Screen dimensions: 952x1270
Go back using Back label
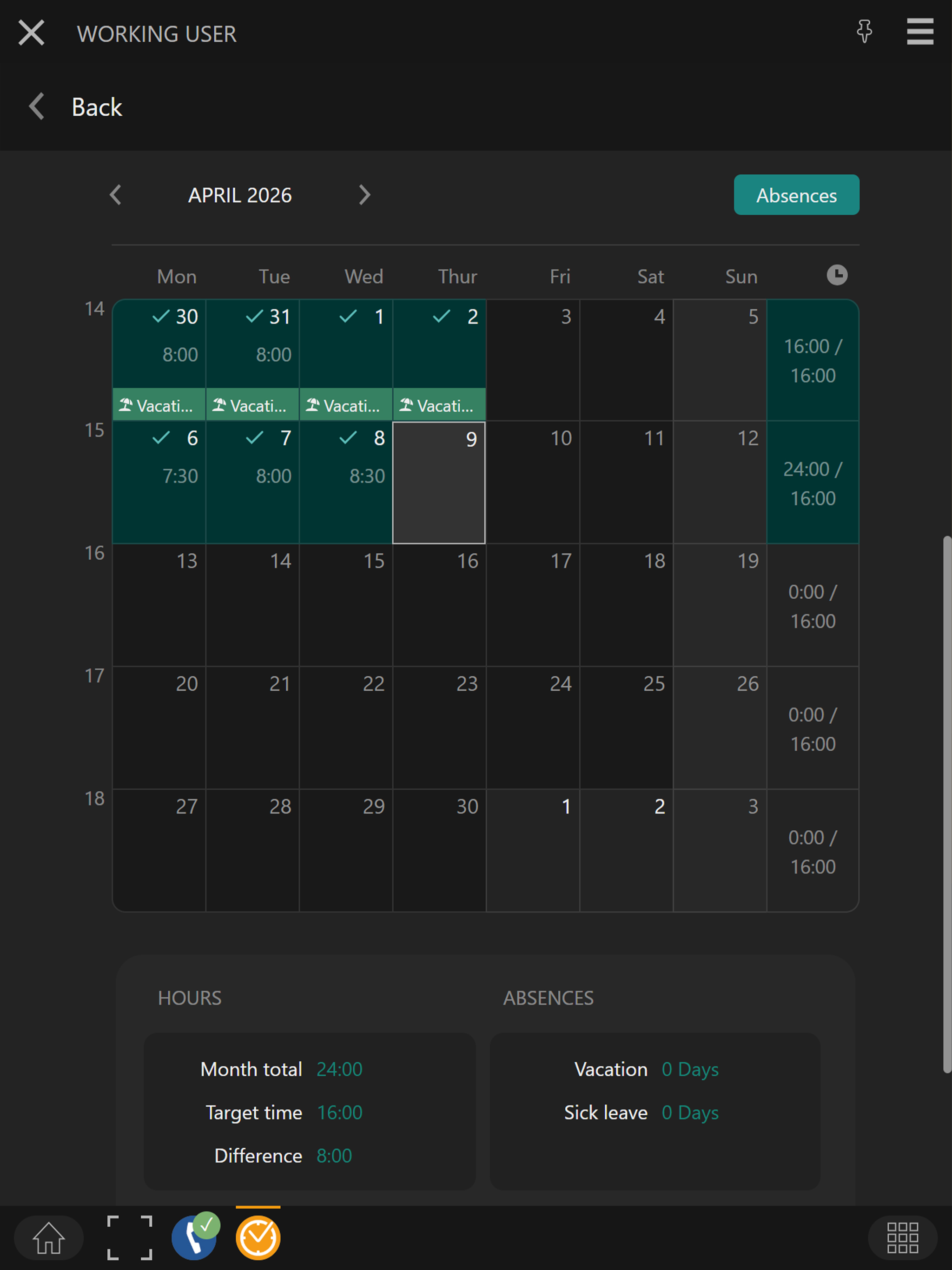pos(97,107)
